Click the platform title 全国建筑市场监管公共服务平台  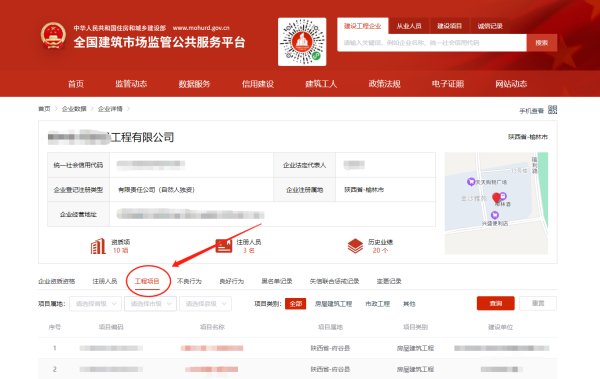pos(159,42)
